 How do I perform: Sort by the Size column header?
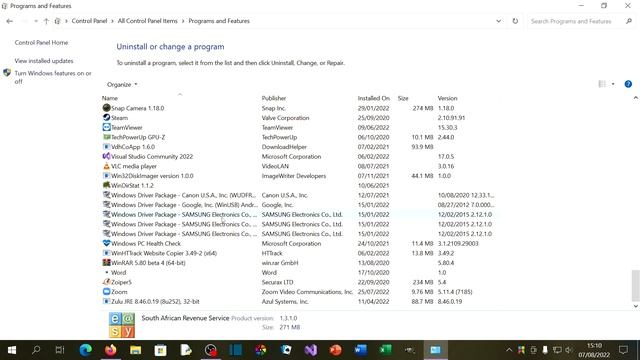[x=403, y=98]
